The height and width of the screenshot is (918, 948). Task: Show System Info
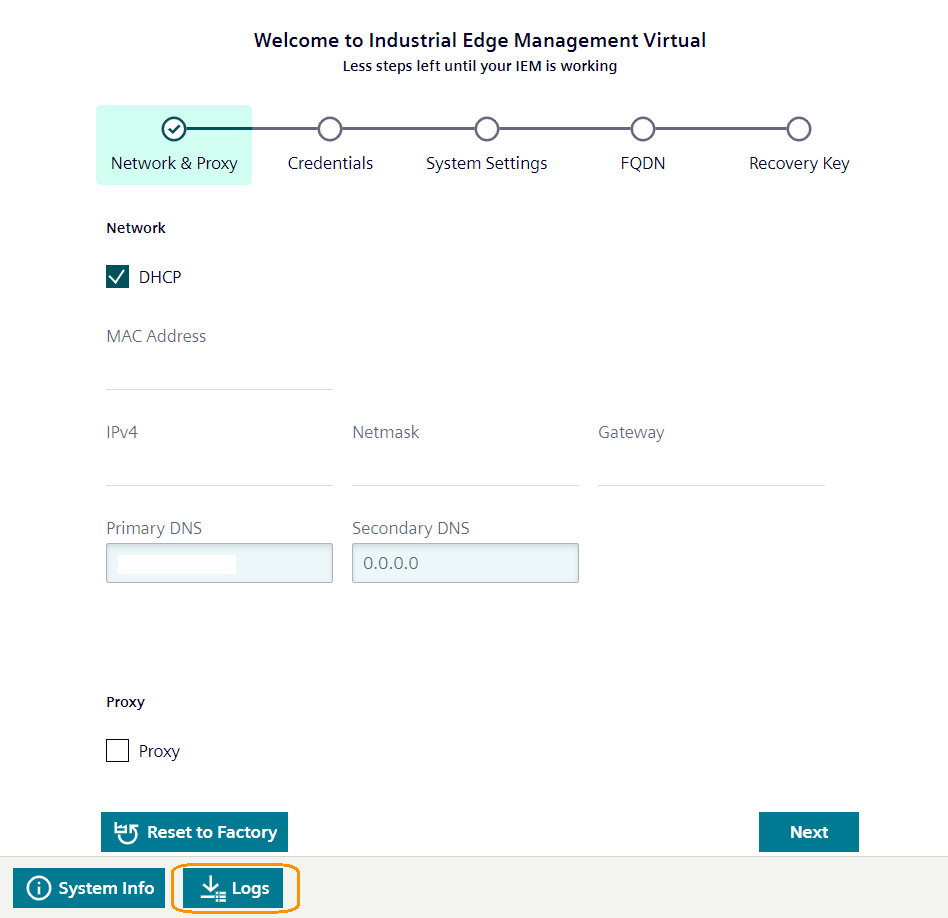88,888
